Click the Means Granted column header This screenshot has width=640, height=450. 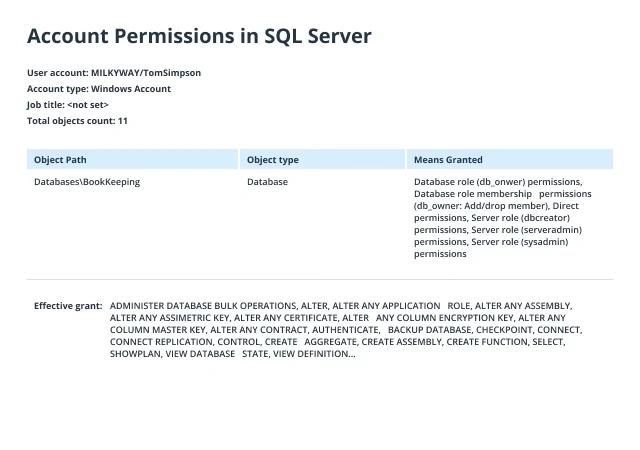coord(510,159)
